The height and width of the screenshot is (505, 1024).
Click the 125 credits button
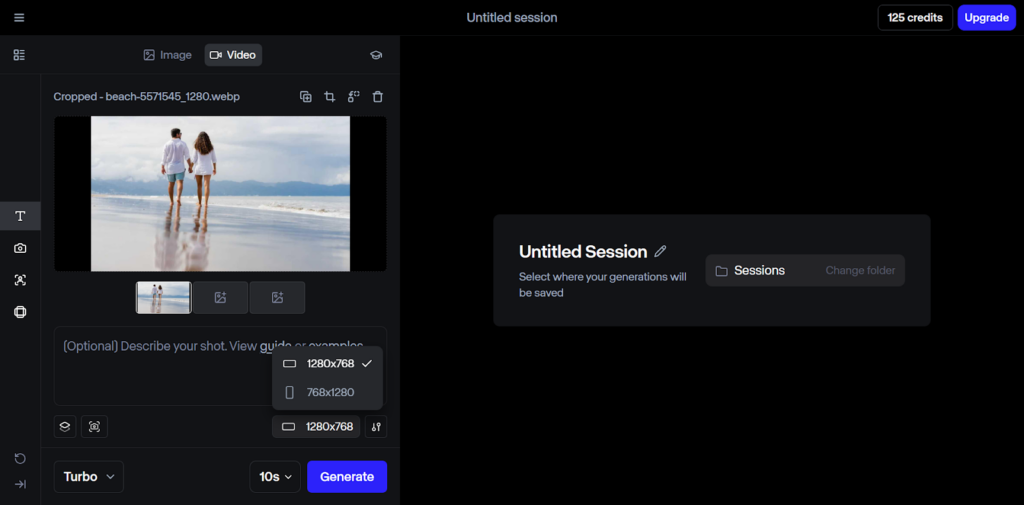point(915,18)
